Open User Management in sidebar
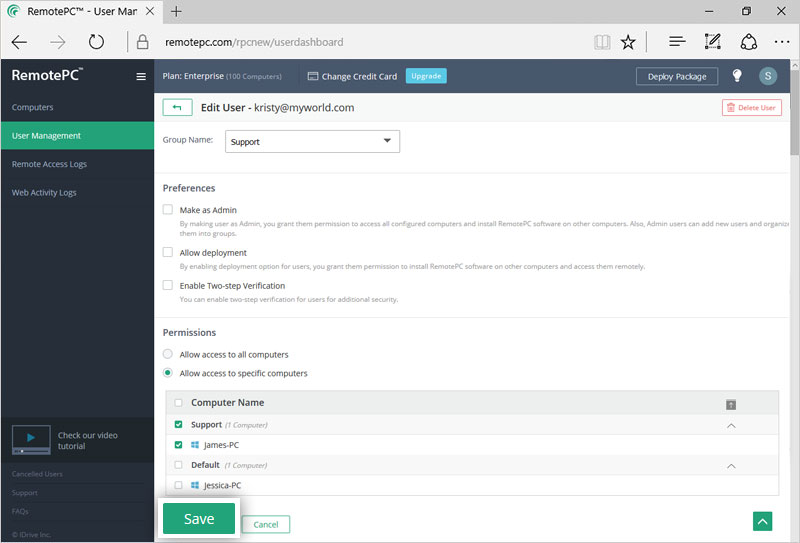Image resolution: width=800 pixels, height=543 pixels. pos(77,136)
